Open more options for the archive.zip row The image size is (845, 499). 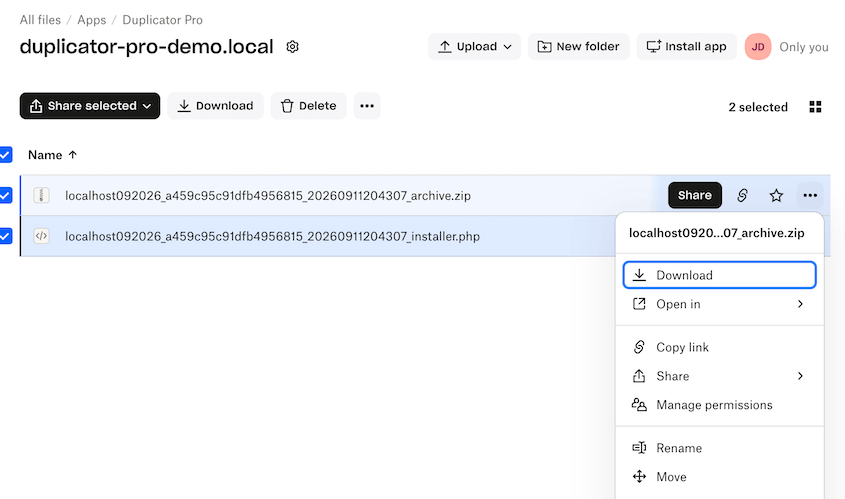(810, 195)
